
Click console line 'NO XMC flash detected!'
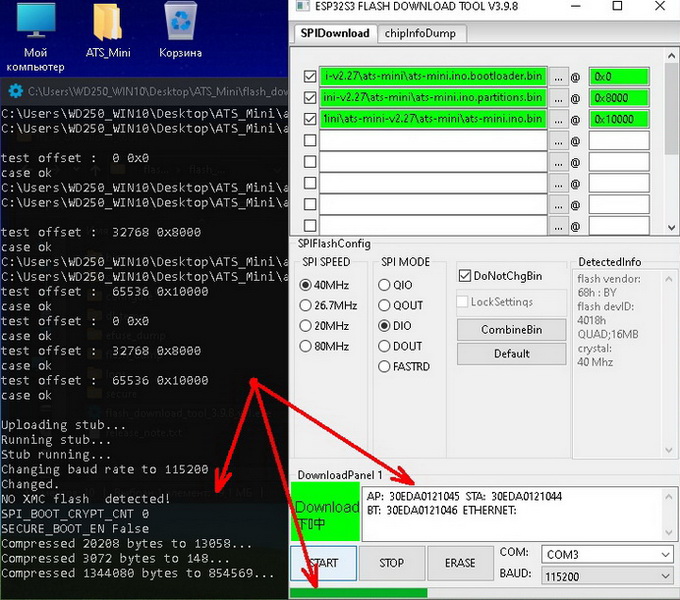point(85,499)
